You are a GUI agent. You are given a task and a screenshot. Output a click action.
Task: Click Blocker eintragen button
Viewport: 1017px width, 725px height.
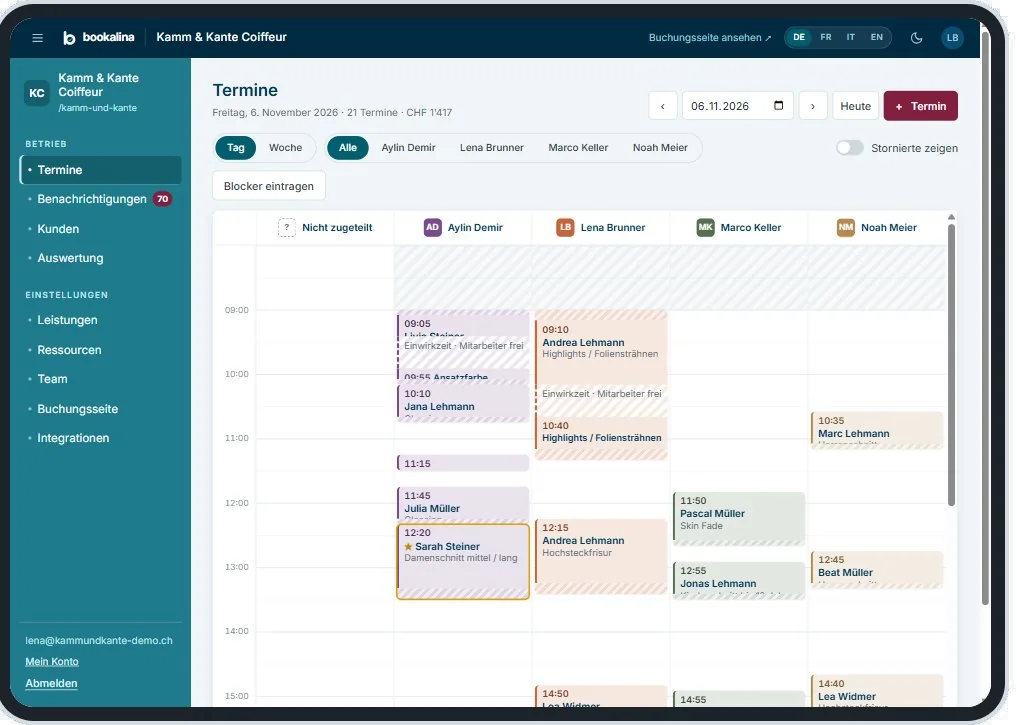tap(269, 186)
